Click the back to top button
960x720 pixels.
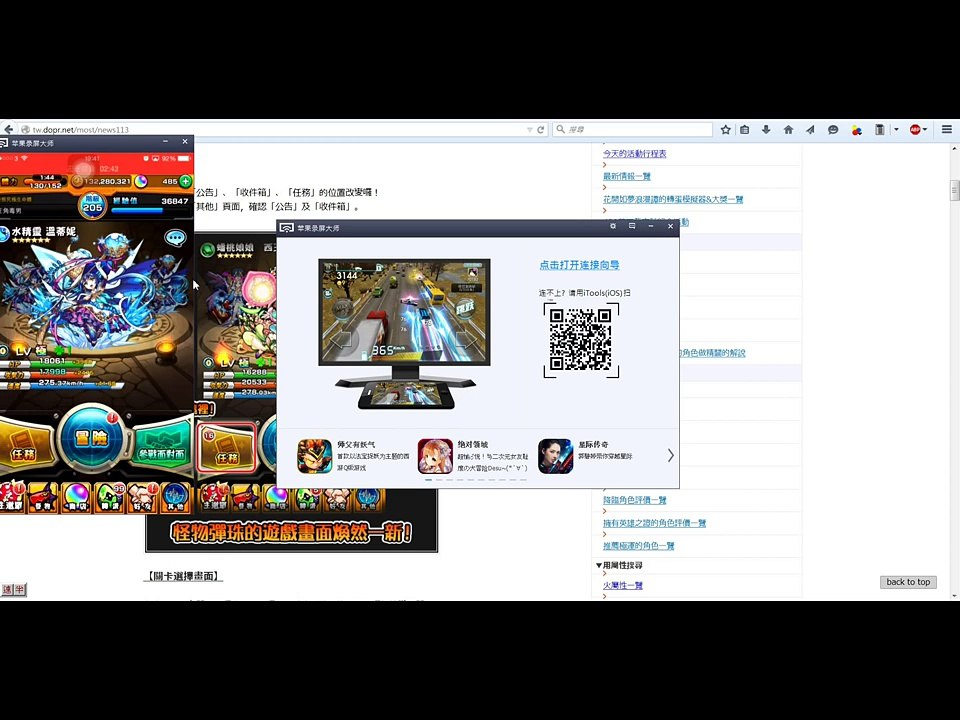pyautogui.click(x=908, y=582)
